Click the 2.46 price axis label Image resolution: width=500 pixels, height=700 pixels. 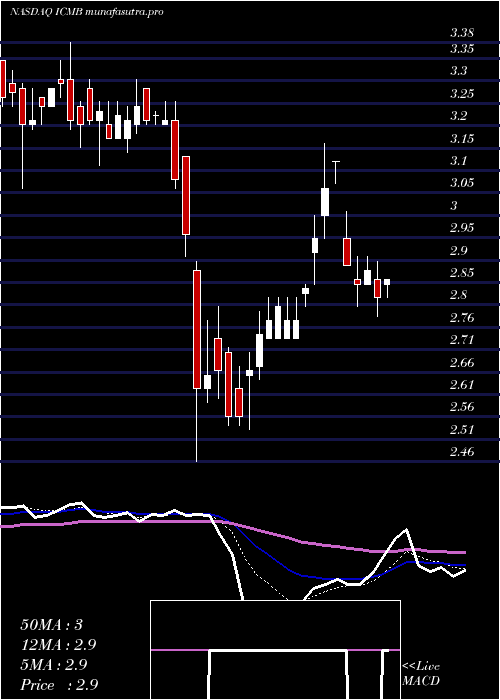[462, 452]
